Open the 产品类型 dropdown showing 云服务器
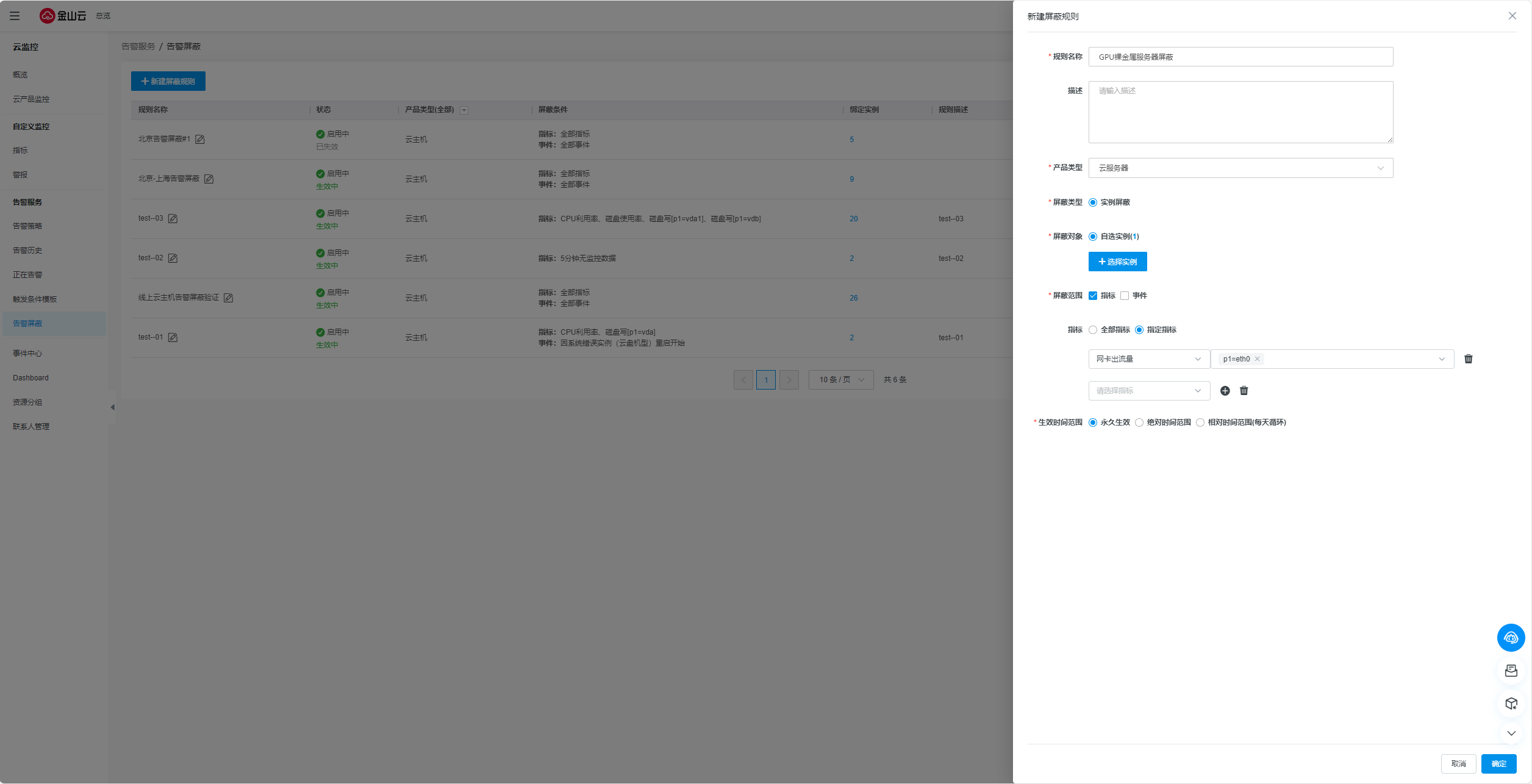This screenshot has height=784, width=1532. (1240, 168)
